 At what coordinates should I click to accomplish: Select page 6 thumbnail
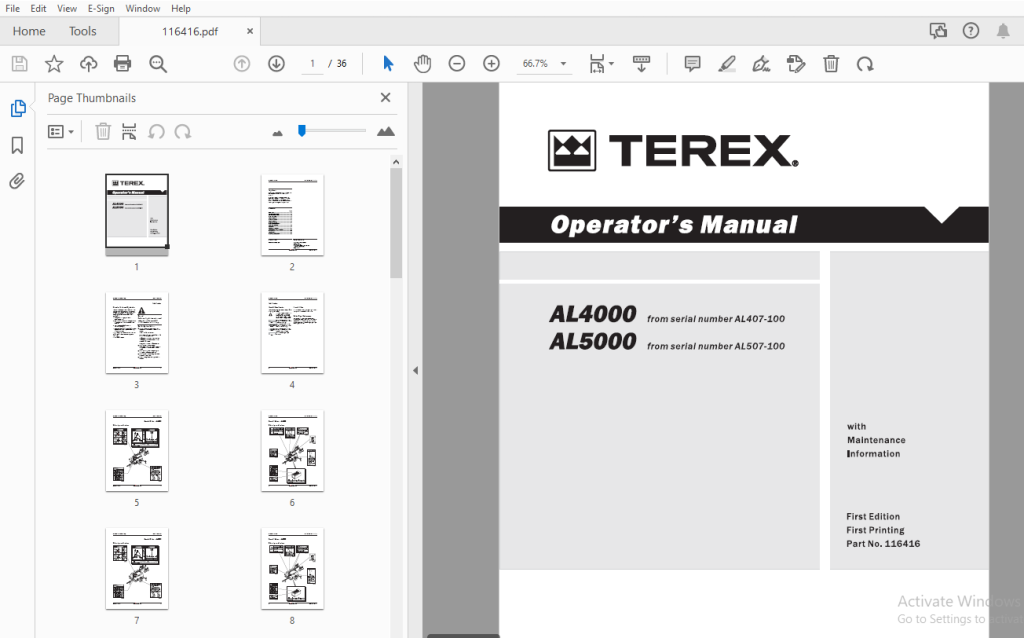(x=292, y=451)
